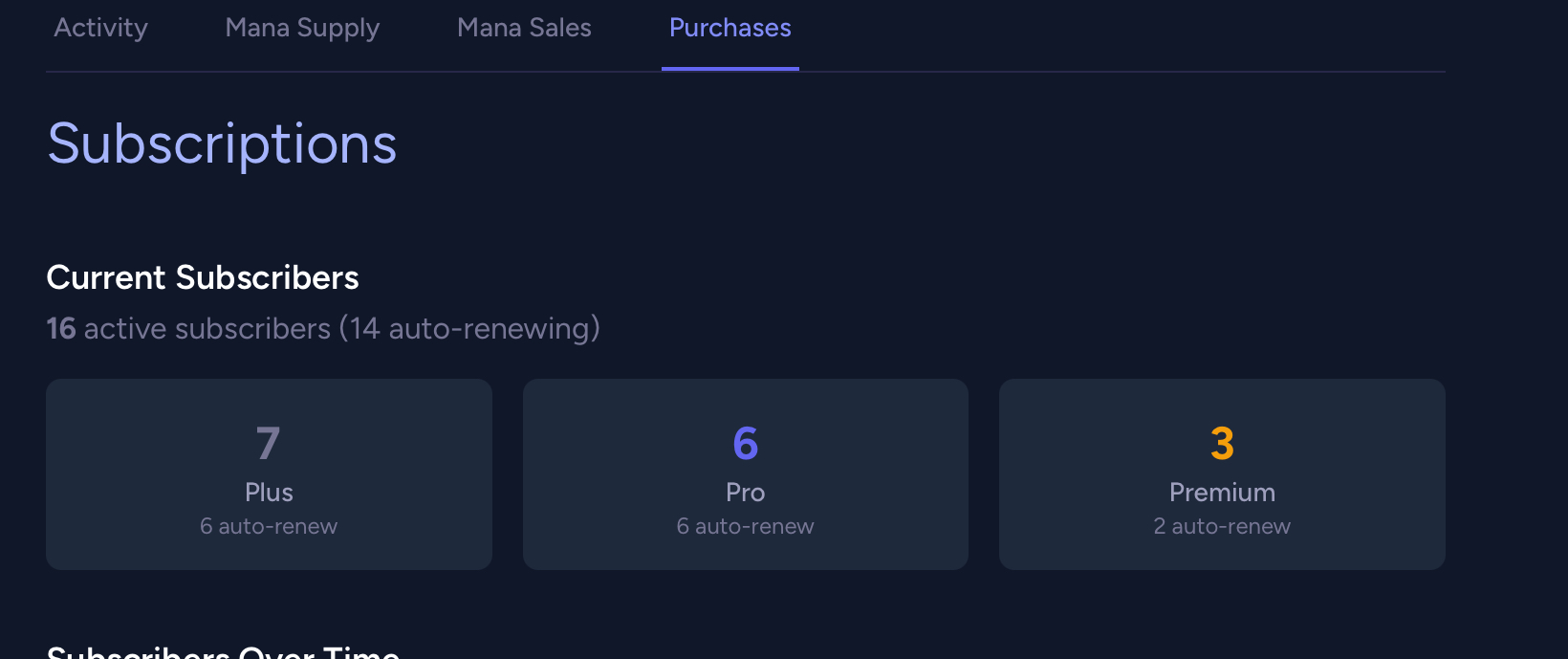Click the '(14 auto-renewing)' text
This screenshot has width=1568, height=659.
click(469, 329)
